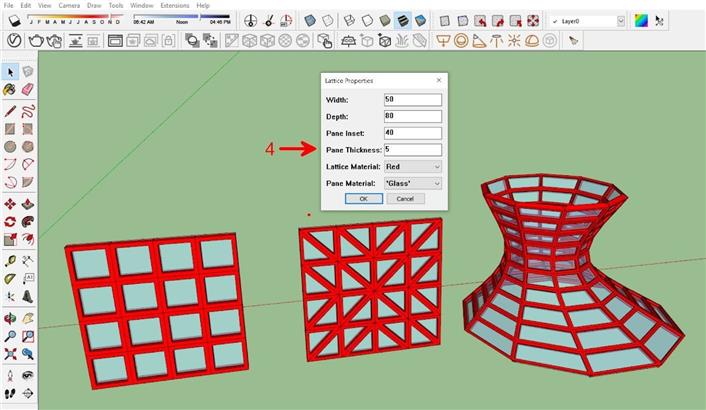Screen dimensions: 706x410
Task: Activate the Freehand drawing tool
Action: point(28,111)
